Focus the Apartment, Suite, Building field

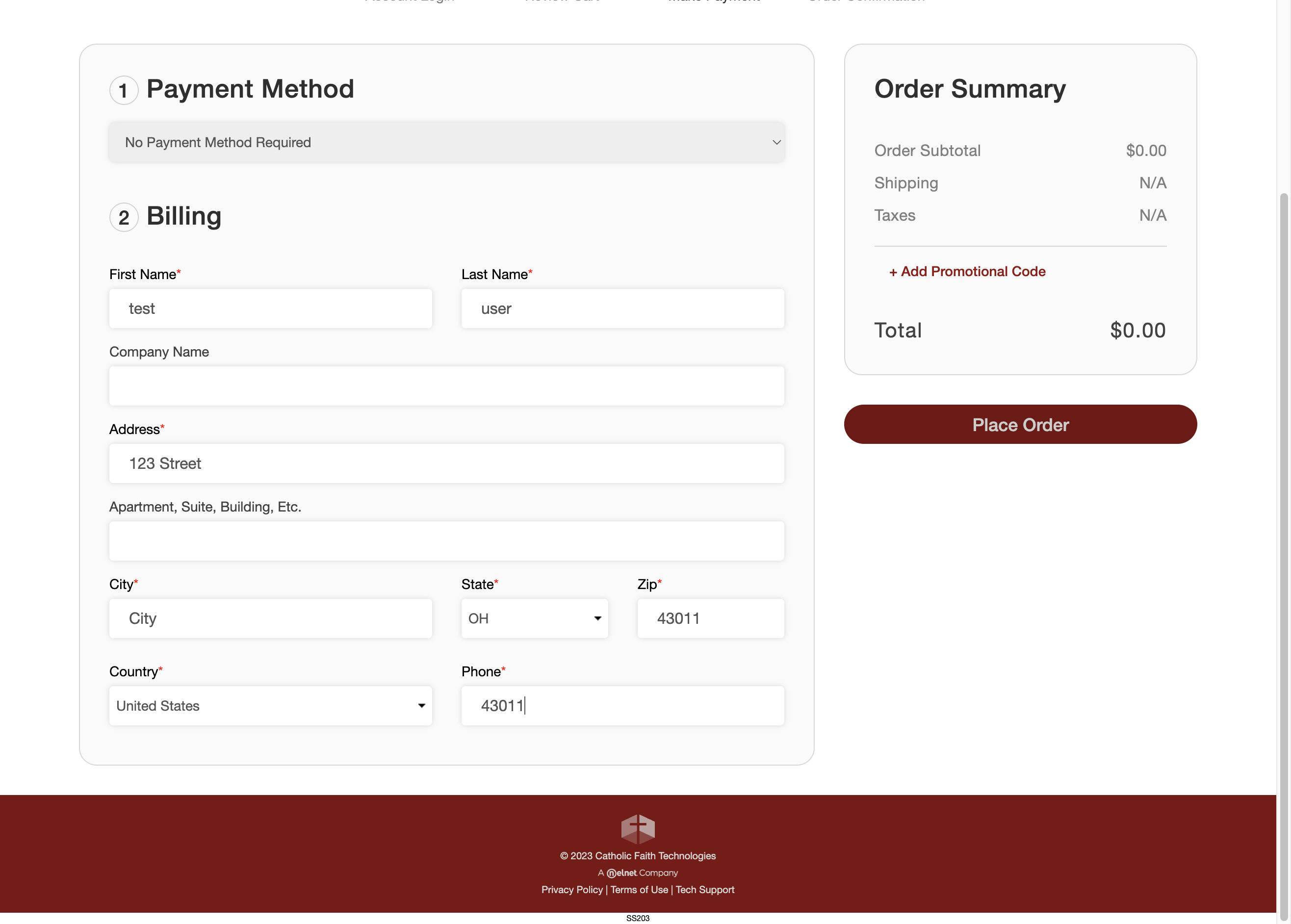point(447,540)
